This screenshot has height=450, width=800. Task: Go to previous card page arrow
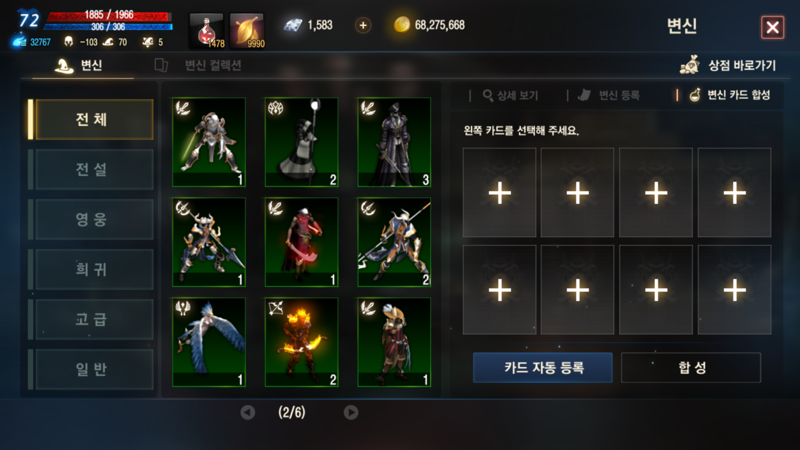click(248, 412)
